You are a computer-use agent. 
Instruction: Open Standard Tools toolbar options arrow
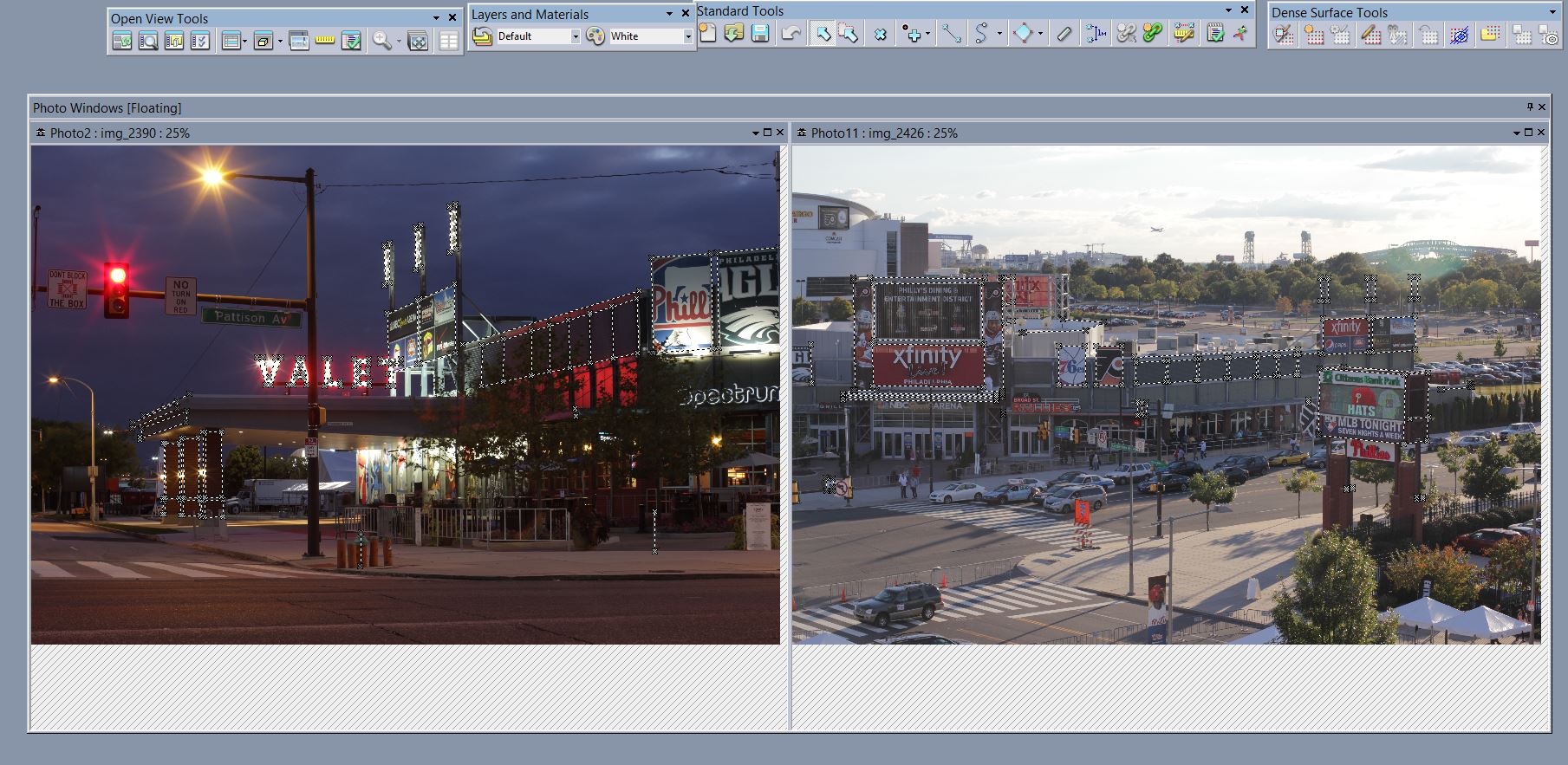pyautogui.click(x=1228, y=10)
